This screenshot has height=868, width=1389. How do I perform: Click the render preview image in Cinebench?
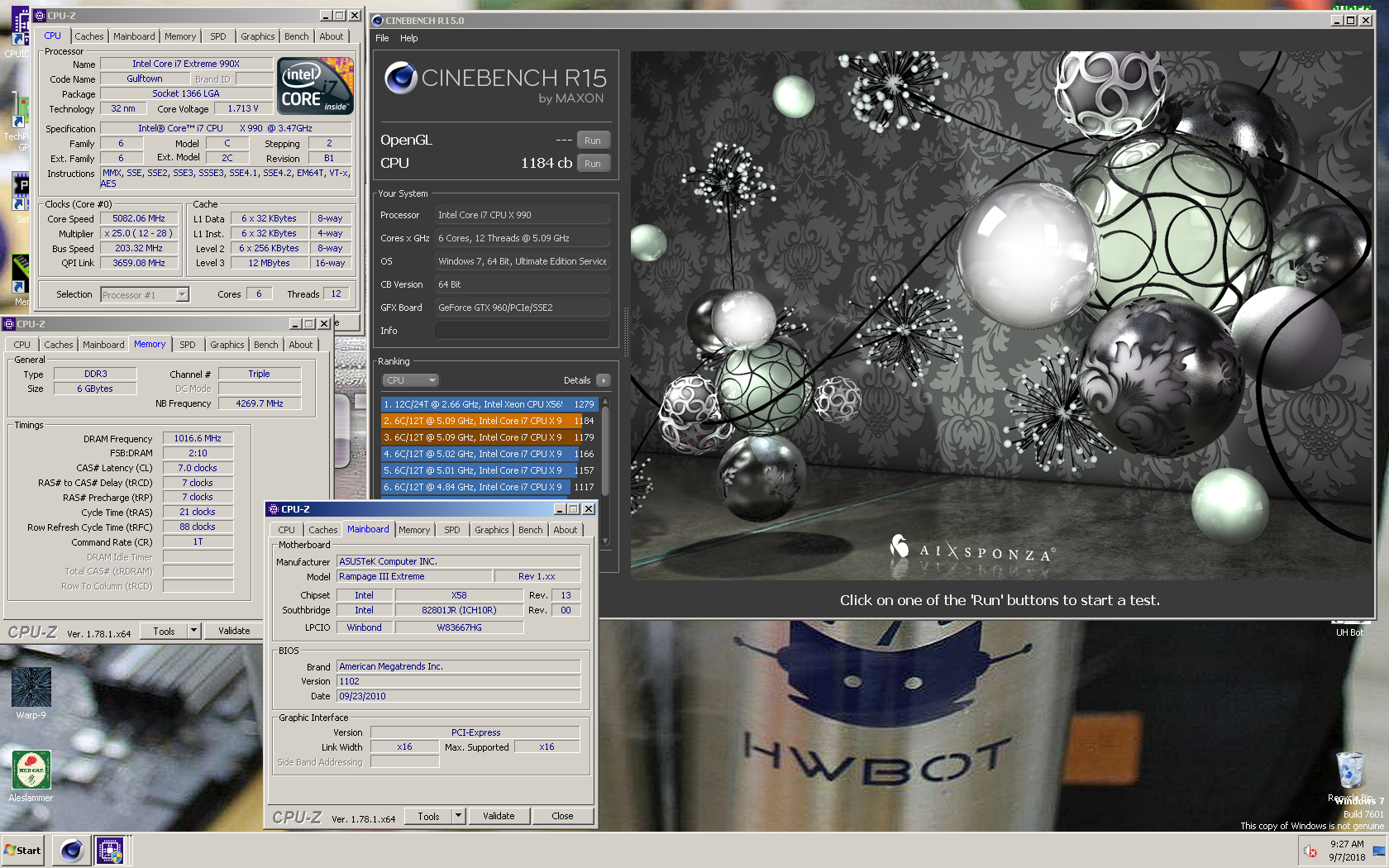coord(1002,316)
